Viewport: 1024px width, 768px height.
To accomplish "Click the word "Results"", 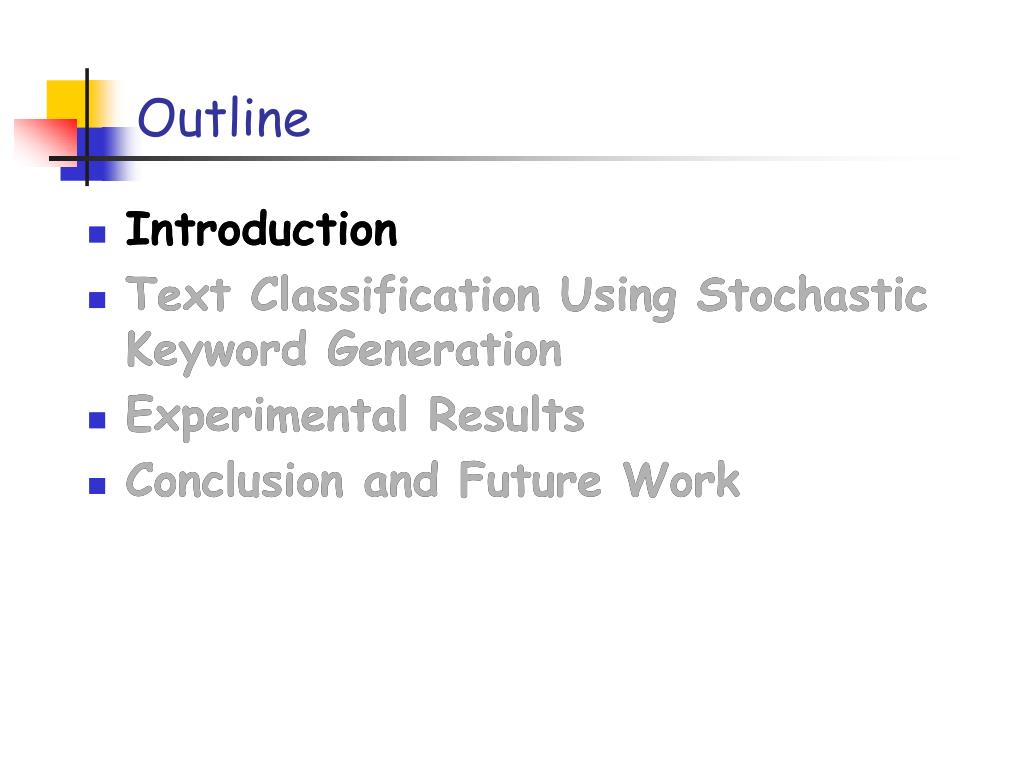I will [x=506, y=414].
